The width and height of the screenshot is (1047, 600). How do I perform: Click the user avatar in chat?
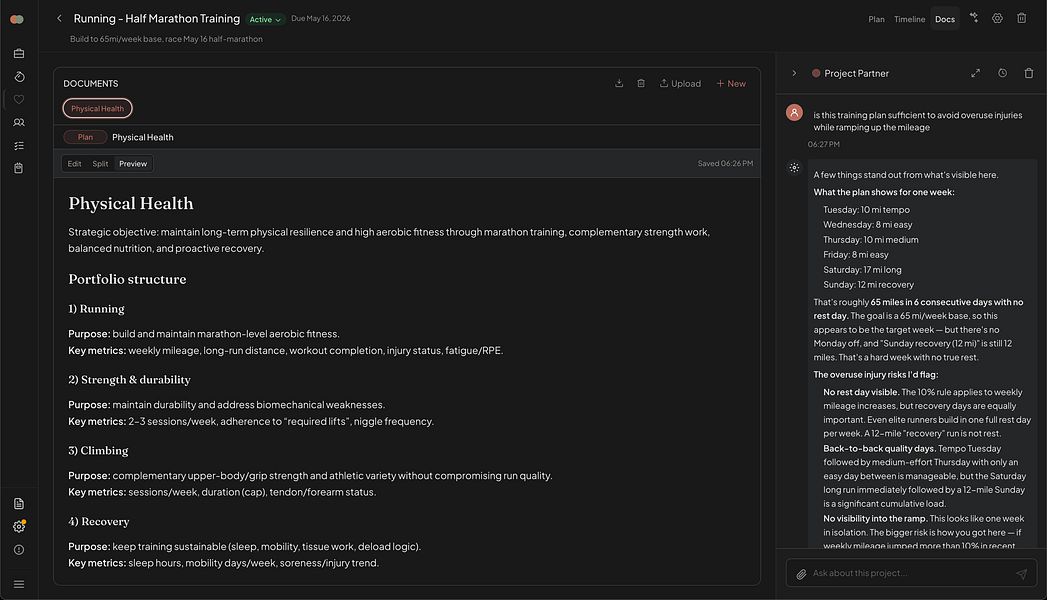point(794,113)
